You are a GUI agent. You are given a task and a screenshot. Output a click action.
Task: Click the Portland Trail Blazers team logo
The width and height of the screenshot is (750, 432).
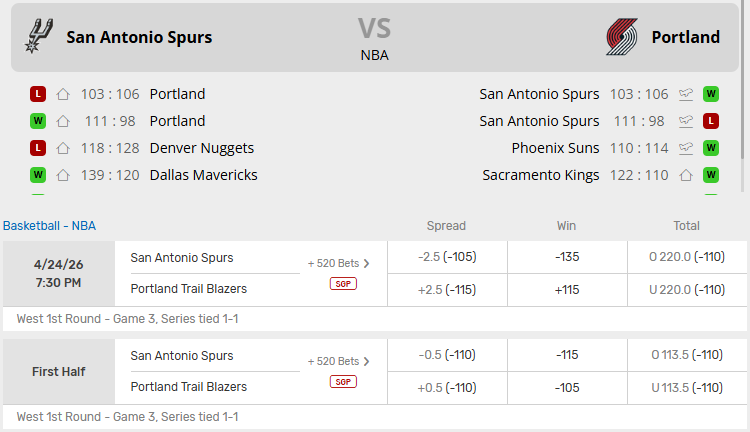click(x=622, y=37)
